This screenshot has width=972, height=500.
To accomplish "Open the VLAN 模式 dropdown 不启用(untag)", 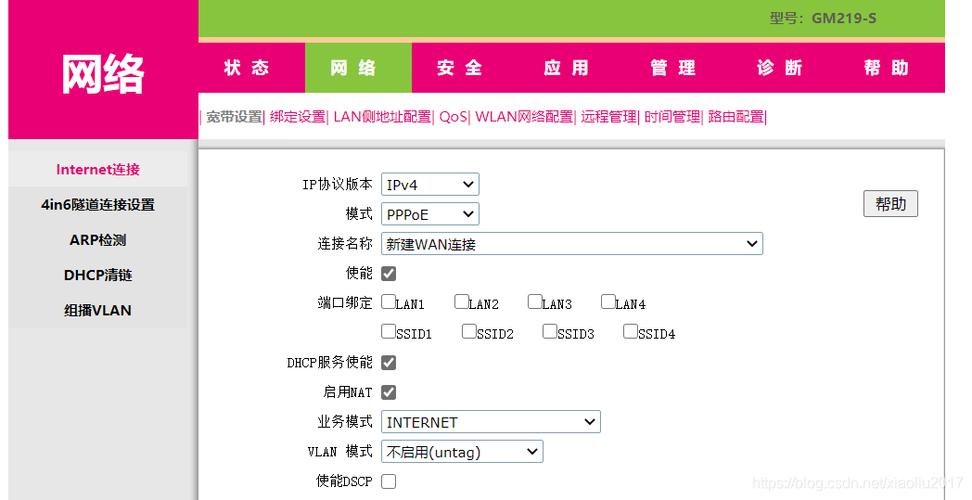I will coord(462,452).
